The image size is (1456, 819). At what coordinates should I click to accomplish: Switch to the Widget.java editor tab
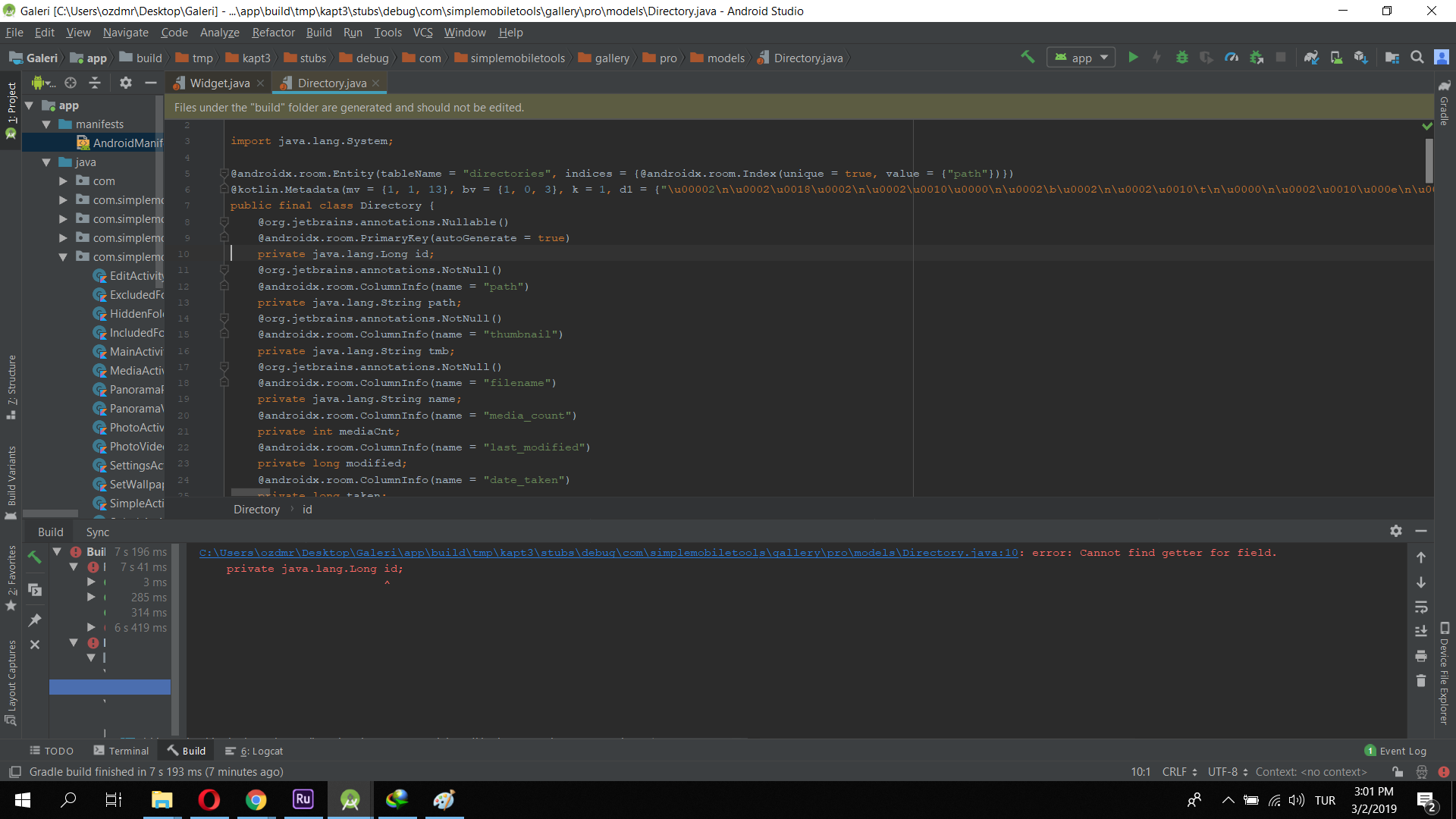[219, 83]
